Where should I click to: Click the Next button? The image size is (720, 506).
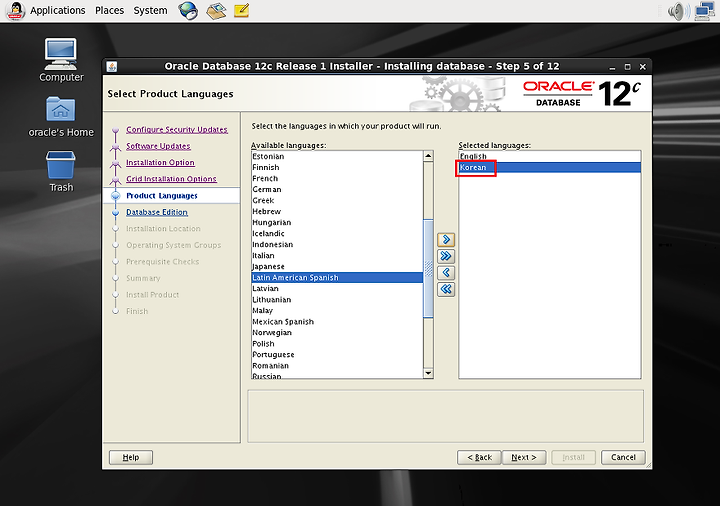click(x=524, y=457)
